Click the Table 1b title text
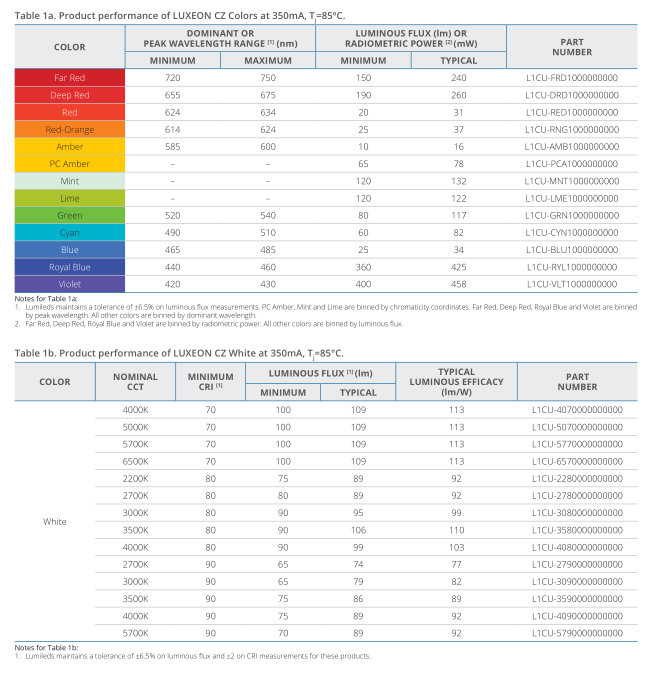This screenshot has height=679, width=658. [x=179, y=353]
